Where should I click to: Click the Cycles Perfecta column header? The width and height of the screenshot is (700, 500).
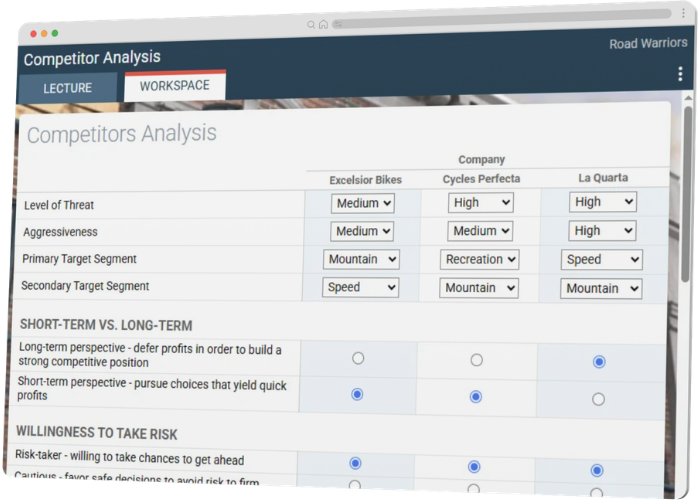[x=481, y=179]
